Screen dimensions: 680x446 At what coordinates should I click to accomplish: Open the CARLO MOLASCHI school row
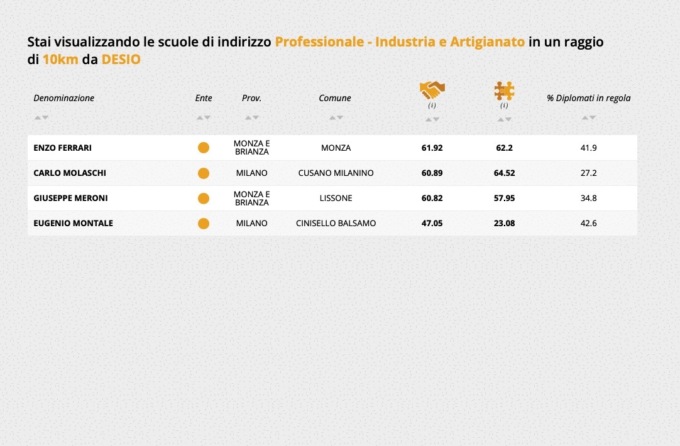(332, 173)
